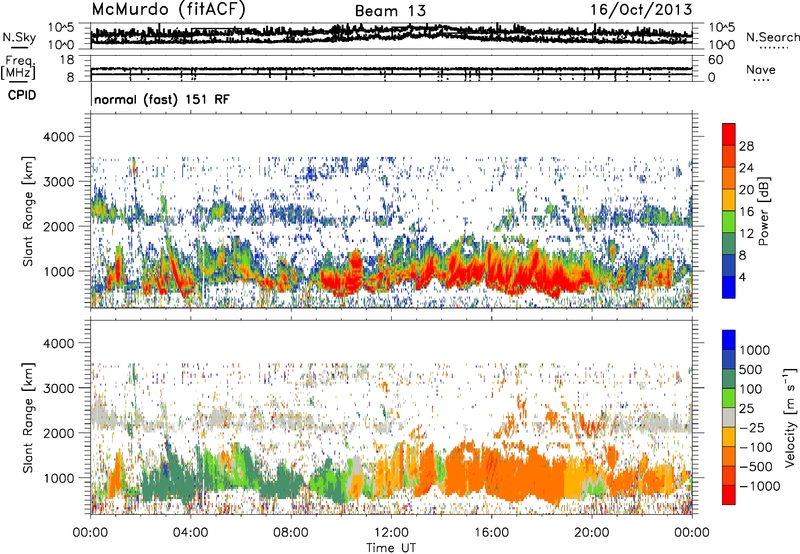Click the '60' Nave axis tick
The height and width of the screenshot is (554, 800).
tap(715, 60)
